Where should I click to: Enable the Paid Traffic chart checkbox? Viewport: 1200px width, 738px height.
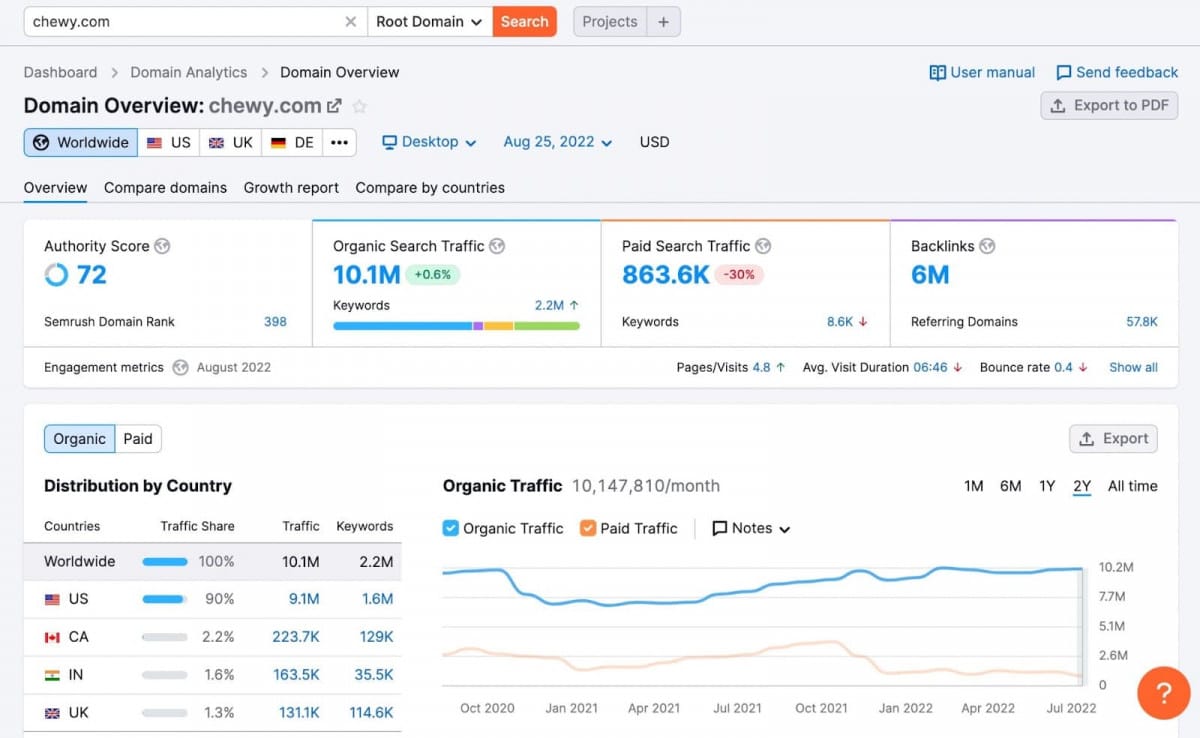coord(588,528)
